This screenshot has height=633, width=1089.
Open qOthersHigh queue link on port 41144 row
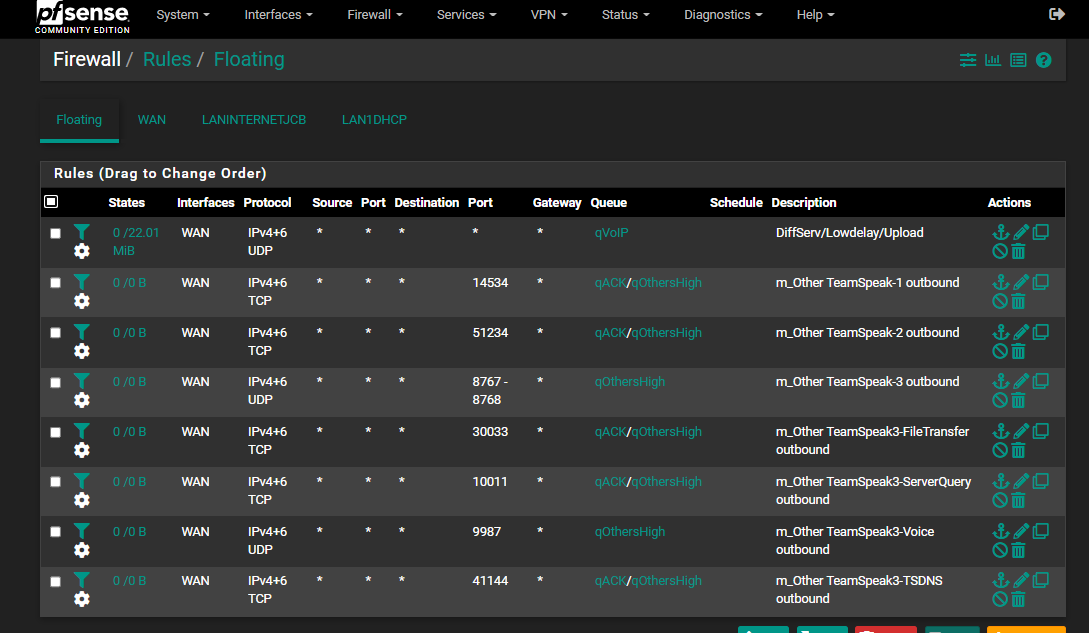(666, 581)
